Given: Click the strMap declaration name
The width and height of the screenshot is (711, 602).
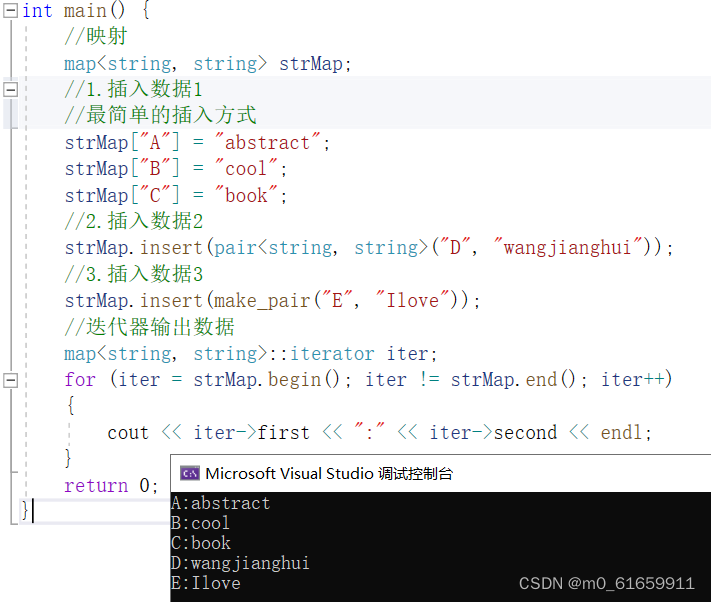Looking at the screenshot, I should (311, 63).
